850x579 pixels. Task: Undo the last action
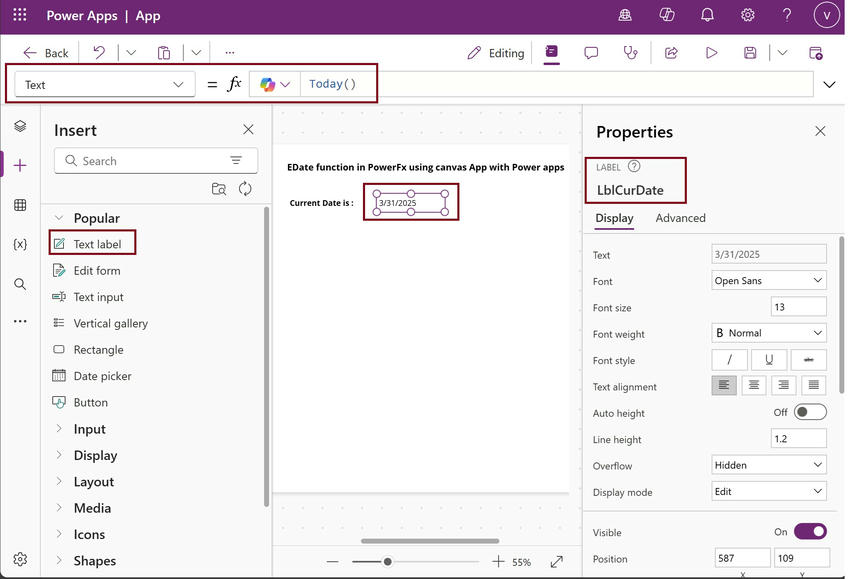pyautogui.click(x=99, y=53)
